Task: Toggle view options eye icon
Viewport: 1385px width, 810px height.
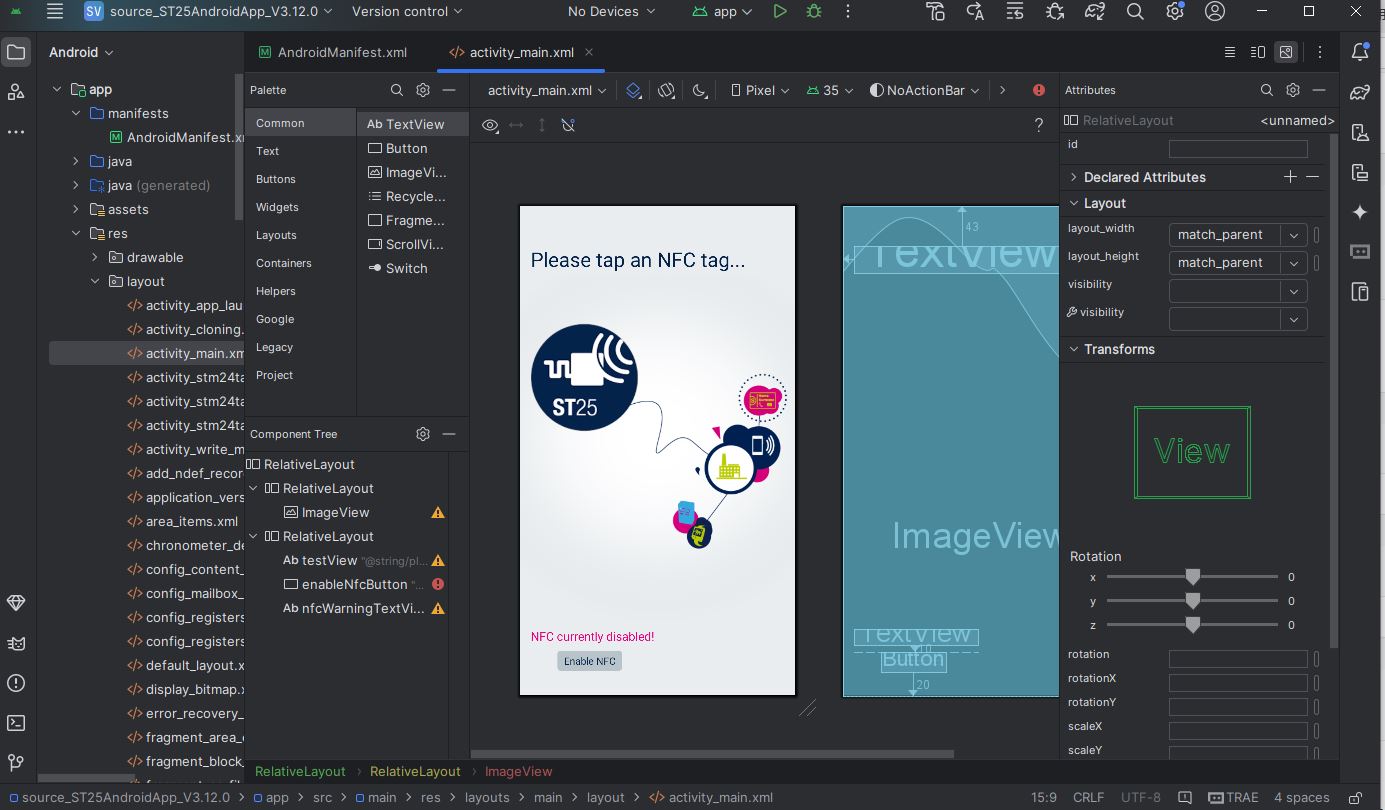Action: click(490, 125)
